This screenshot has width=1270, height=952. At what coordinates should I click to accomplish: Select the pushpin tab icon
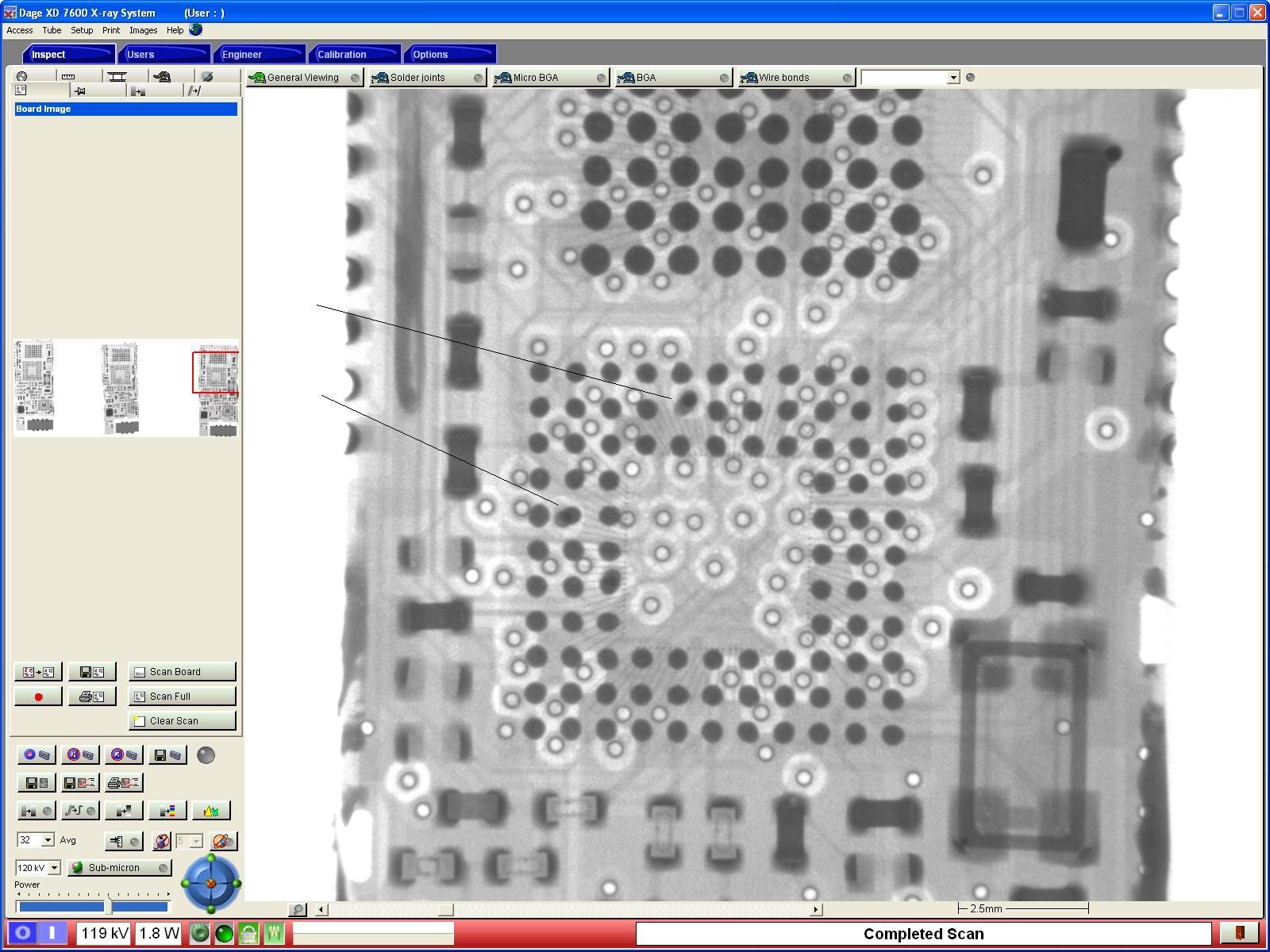[x=79, y=91]
